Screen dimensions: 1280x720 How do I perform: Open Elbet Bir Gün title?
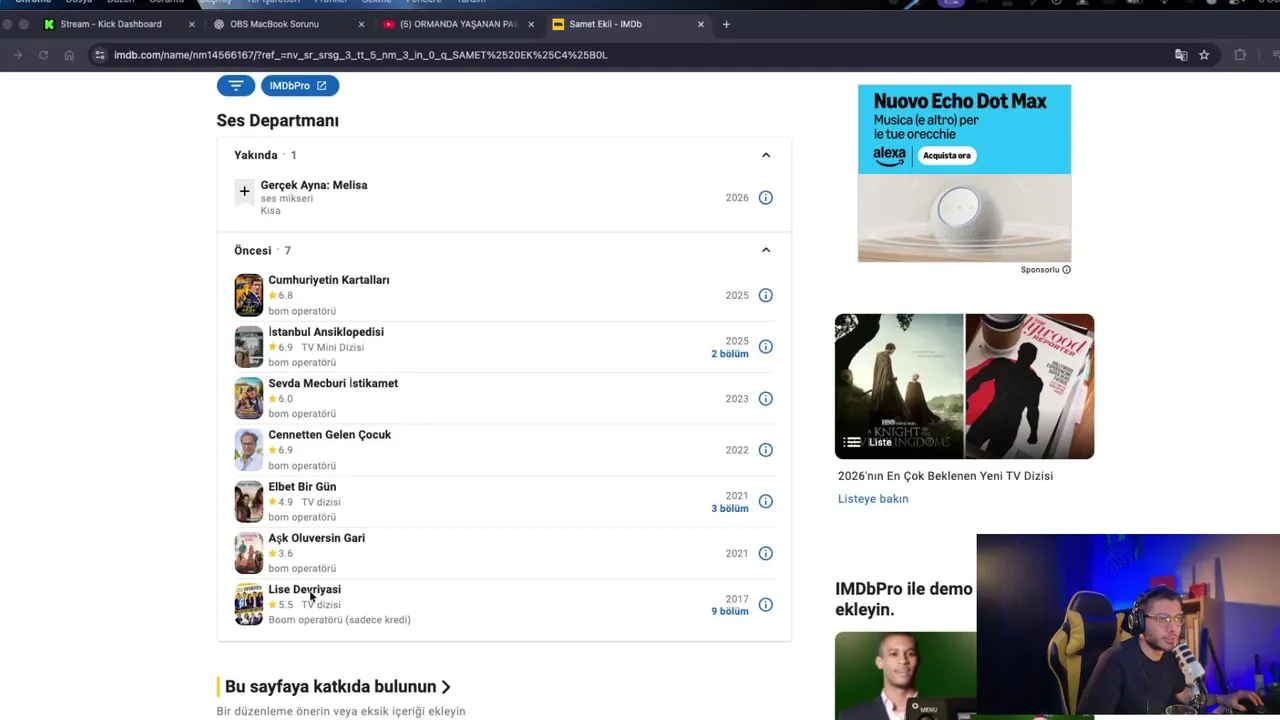302,487
